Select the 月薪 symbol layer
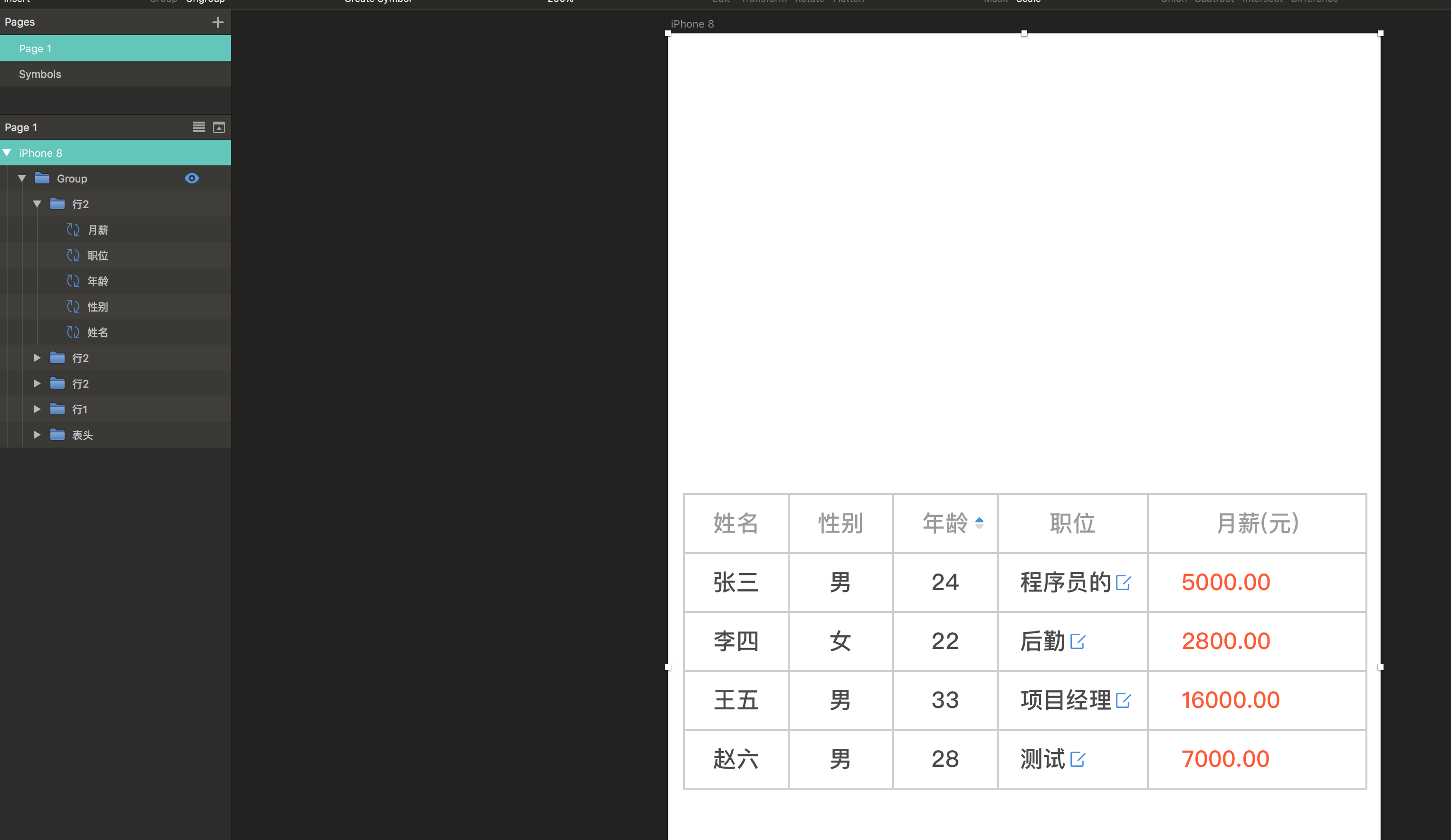This screenshot has width=1451, height=840. point(98,230)
